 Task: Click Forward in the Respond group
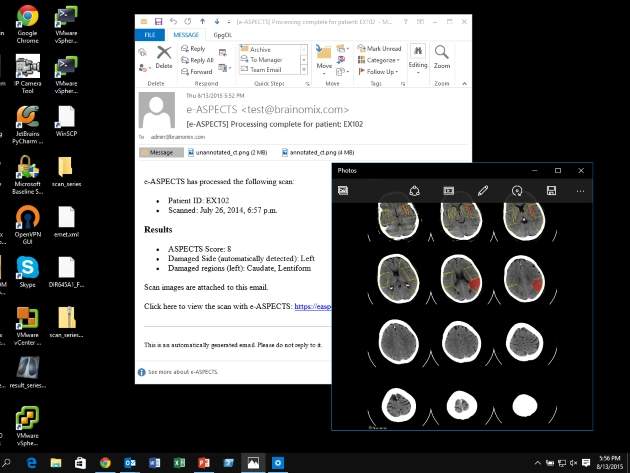[x=199, y=72]
